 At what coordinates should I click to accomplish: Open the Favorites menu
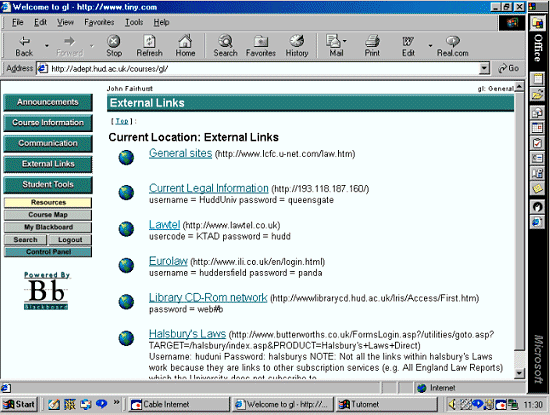tap(99, 22)
